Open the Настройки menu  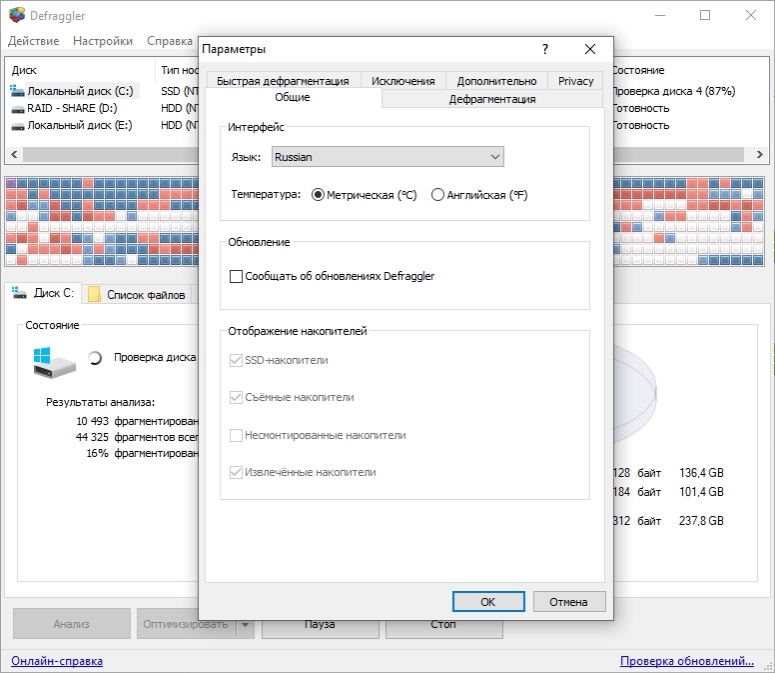[103, 41]
